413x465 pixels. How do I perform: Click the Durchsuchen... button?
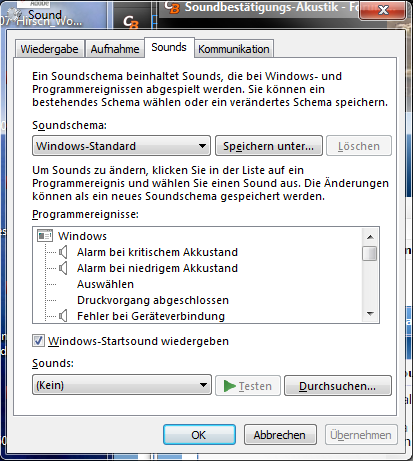point(338,386)
